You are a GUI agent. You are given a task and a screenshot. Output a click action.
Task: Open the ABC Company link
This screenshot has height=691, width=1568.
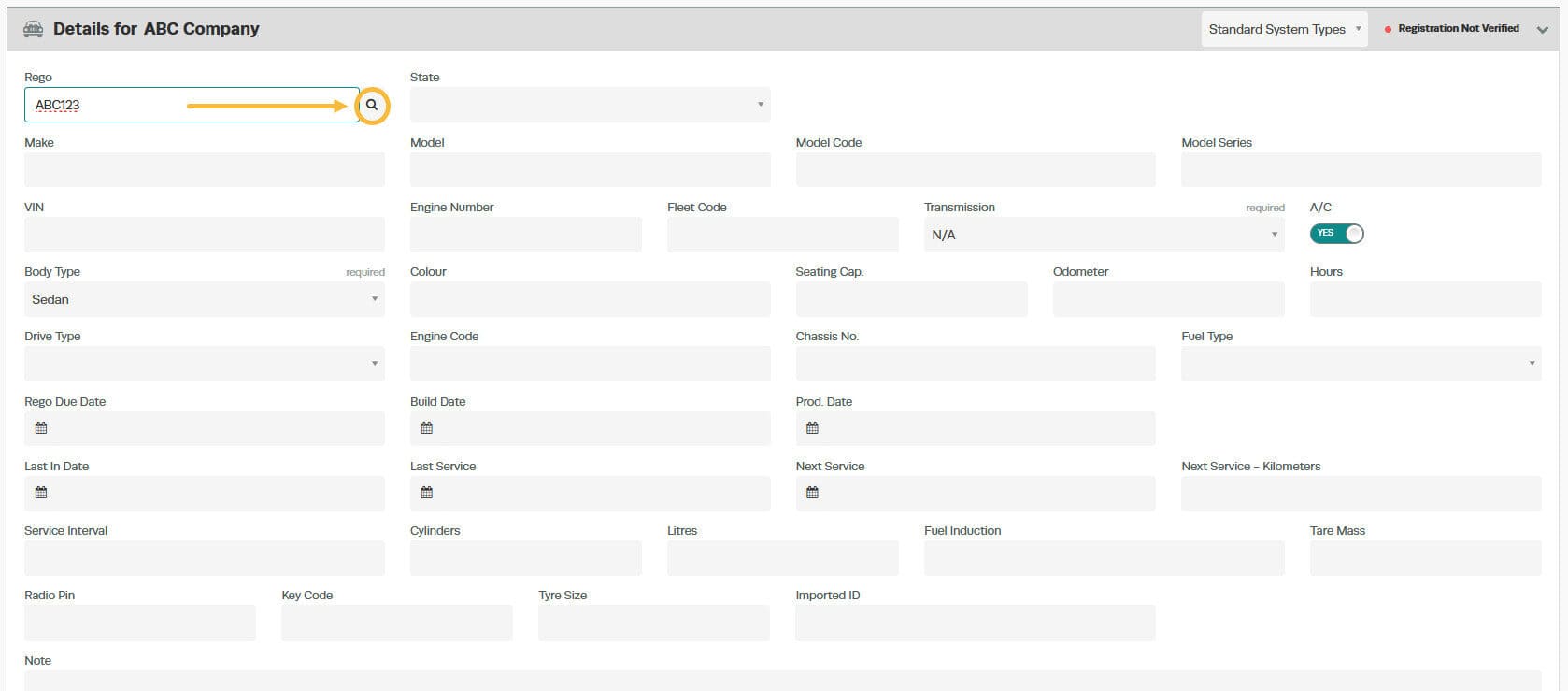[x=201, y=29]
